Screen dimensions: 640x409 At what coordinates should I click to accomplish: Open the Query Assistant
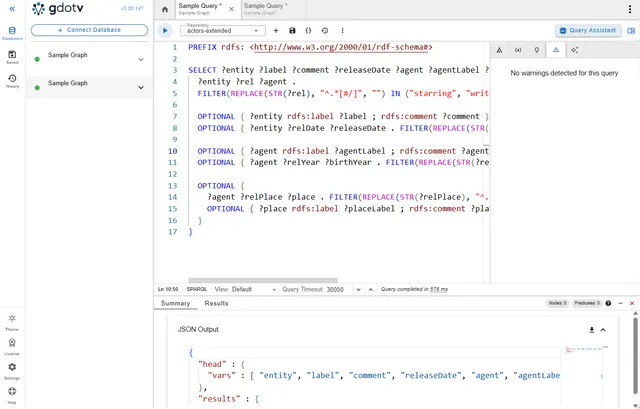(x=588, y=31)
